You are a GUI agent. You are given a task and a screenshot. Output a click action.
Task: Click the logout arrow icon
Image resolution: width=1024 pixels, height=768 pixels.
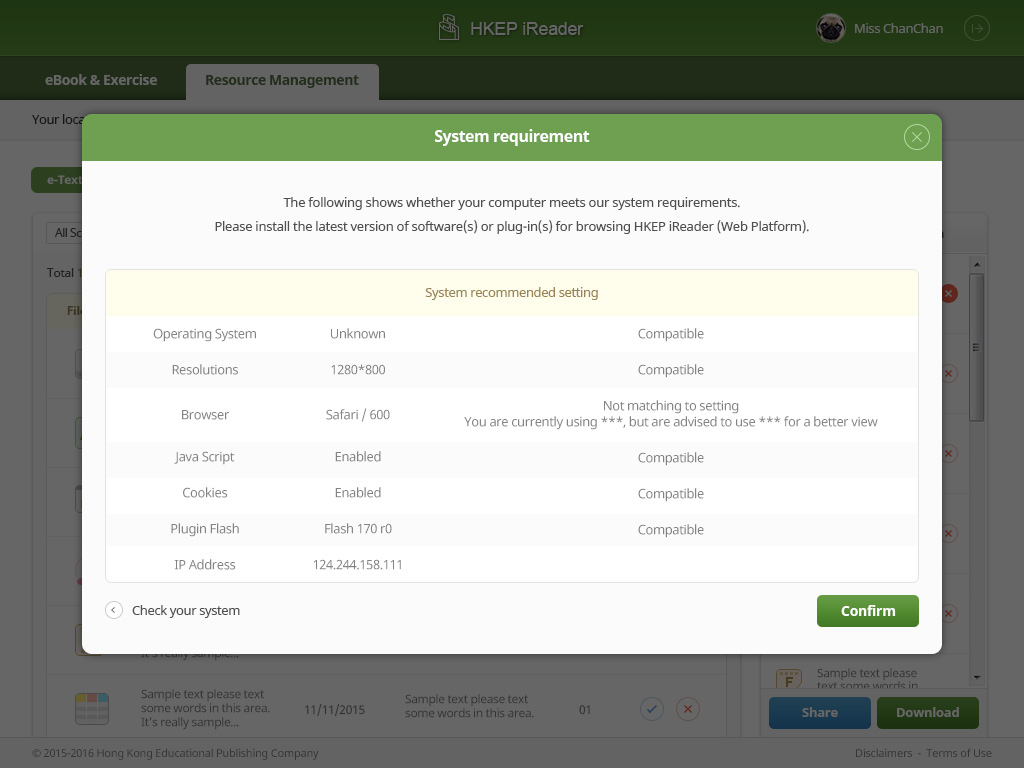[976, 29]
